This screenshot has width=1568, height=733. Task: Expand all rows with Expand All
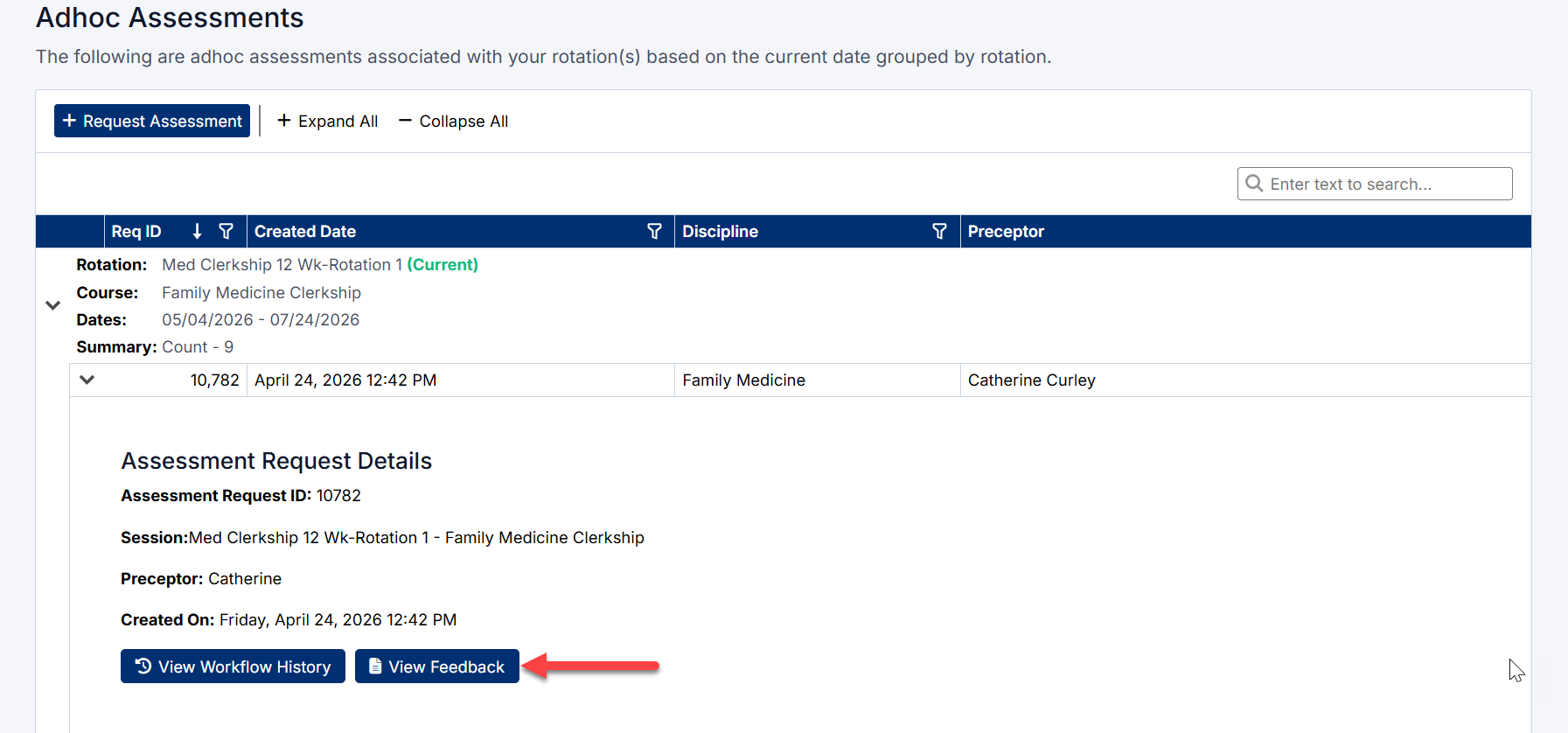328,121
